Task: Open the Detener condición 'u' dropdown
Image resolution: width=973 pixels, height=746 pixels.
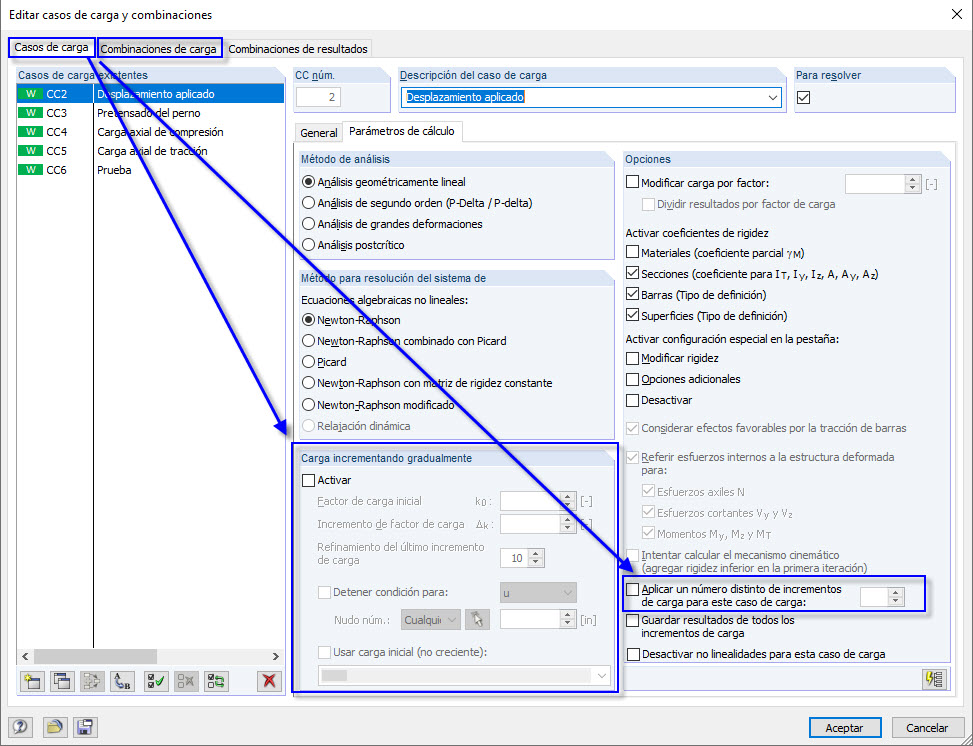Action: (538, 593)
